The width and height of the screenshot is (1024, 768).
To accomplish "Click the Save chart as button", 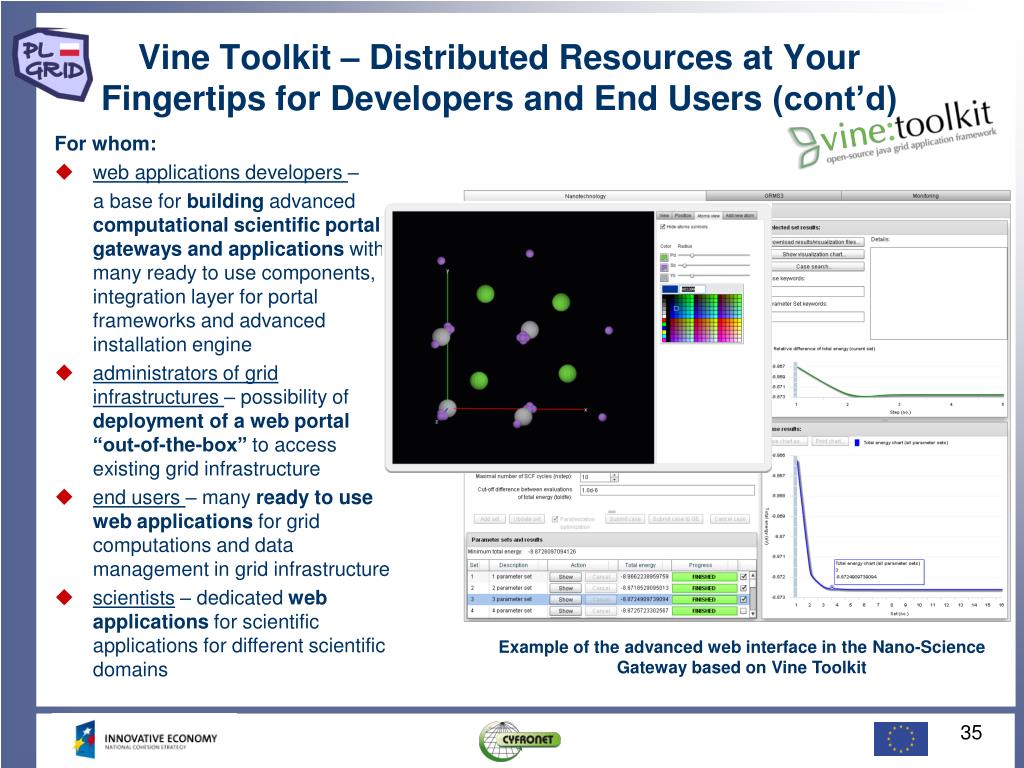I will click(790, 441).
